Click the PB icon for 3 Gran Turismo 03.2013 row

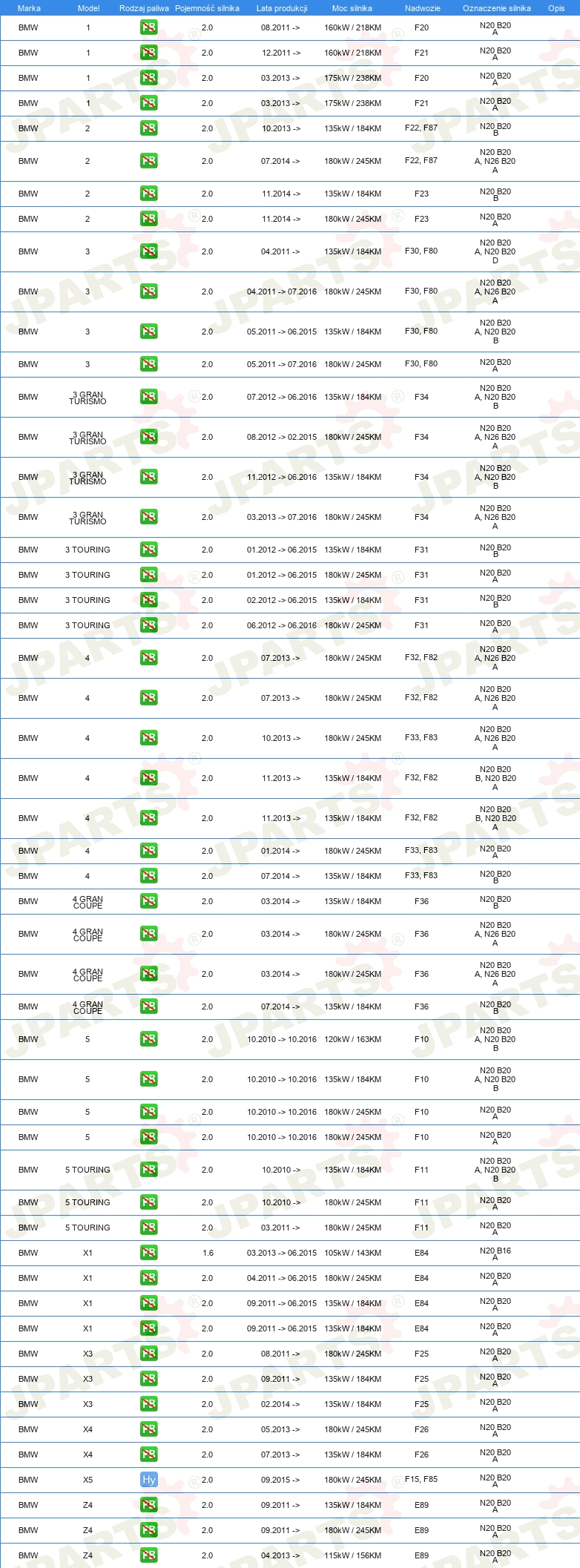(x=148, y=517)
